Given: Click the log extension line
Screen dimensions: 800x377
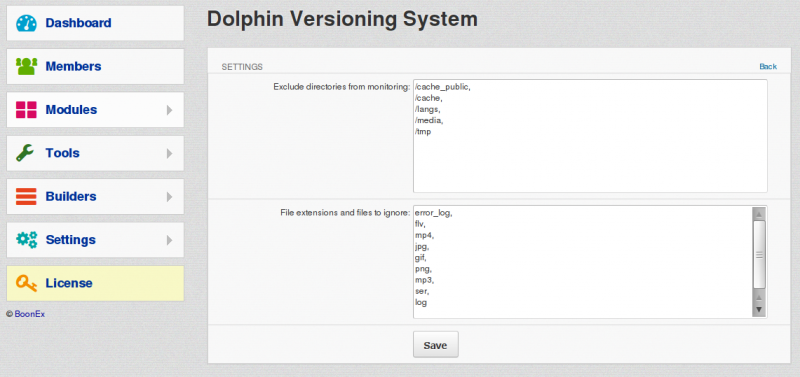Looking at the screenshot, I should (421, 303).
